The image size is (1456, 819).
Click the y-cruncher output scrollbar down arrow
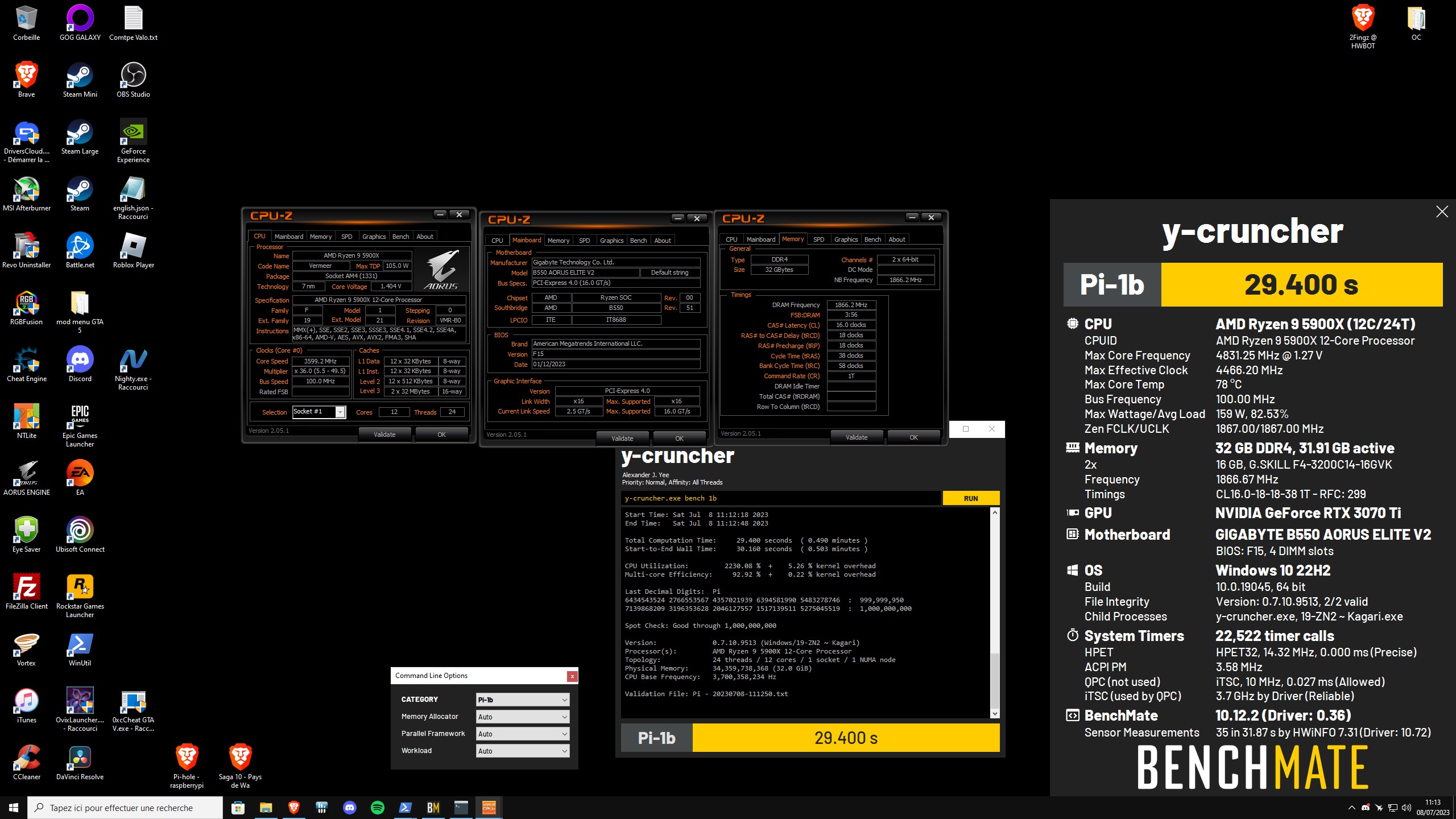pyautogui.click(x=995, y=713)
